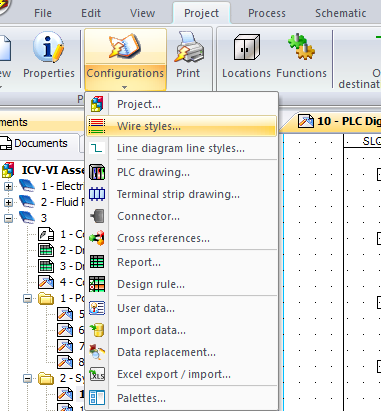Click the Palettes icon
381x411 pixels.
click(97, 398)
